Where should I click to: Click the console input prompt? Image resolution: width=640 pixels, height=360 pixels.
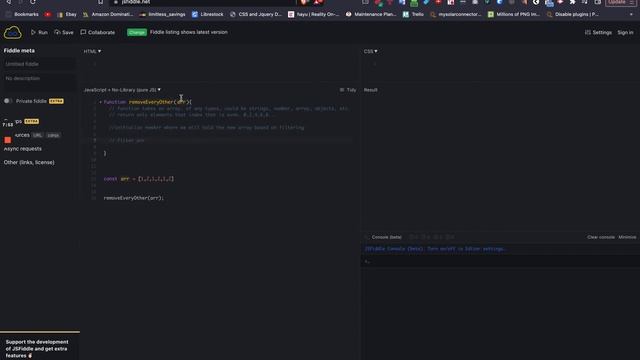(500, 262)
